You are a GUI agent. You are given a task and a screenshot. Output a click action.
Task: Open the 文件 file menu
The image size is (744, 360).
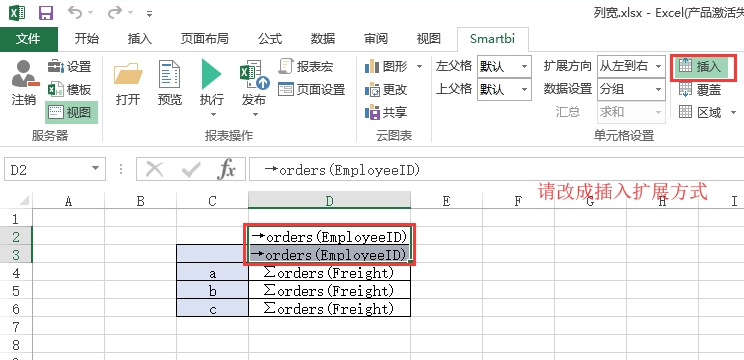28,39
